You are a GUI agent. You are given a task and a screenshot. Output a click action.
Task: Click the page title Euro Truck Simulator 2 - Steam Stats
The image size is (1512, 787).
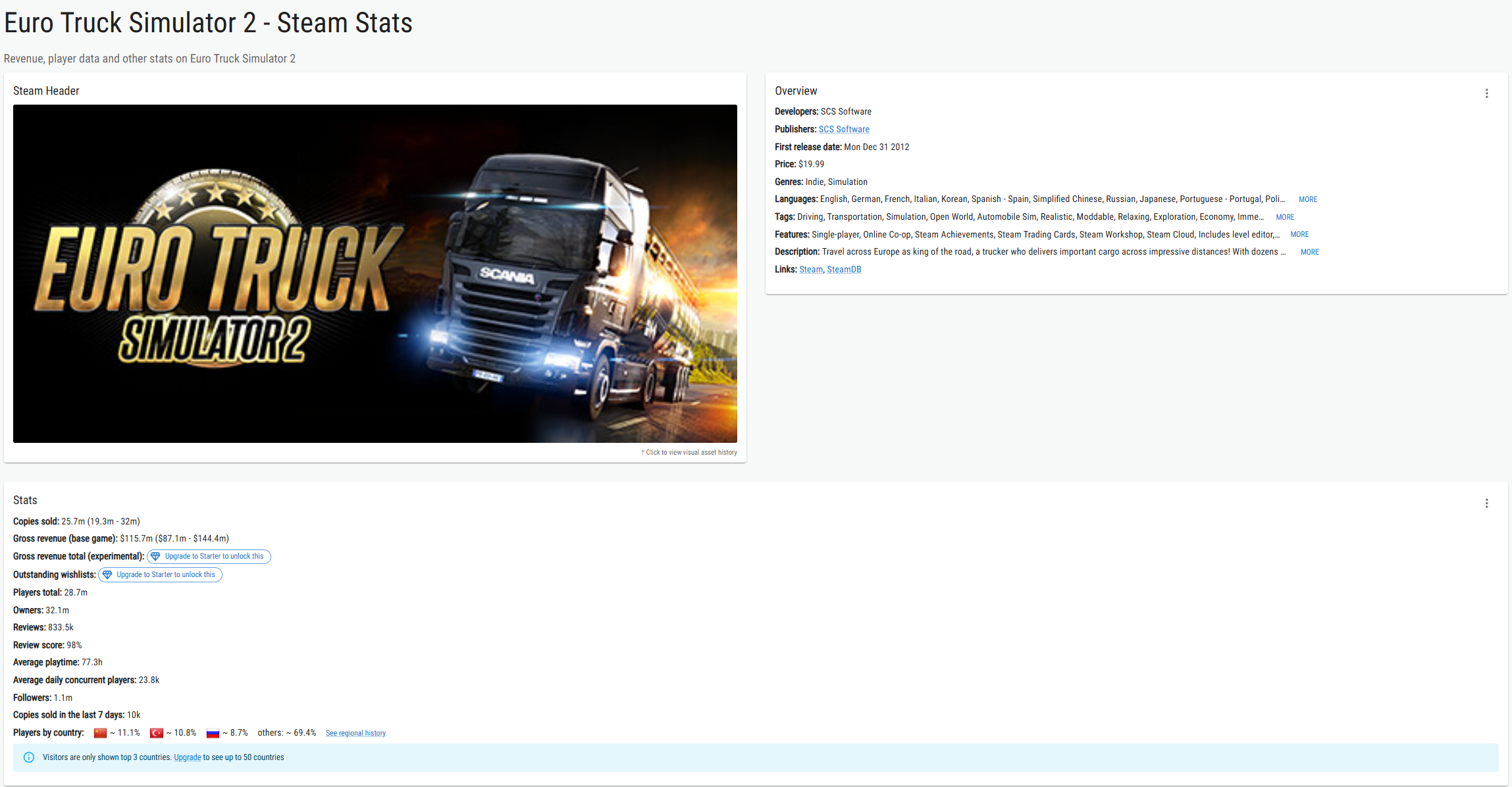(x=208, y=23)
